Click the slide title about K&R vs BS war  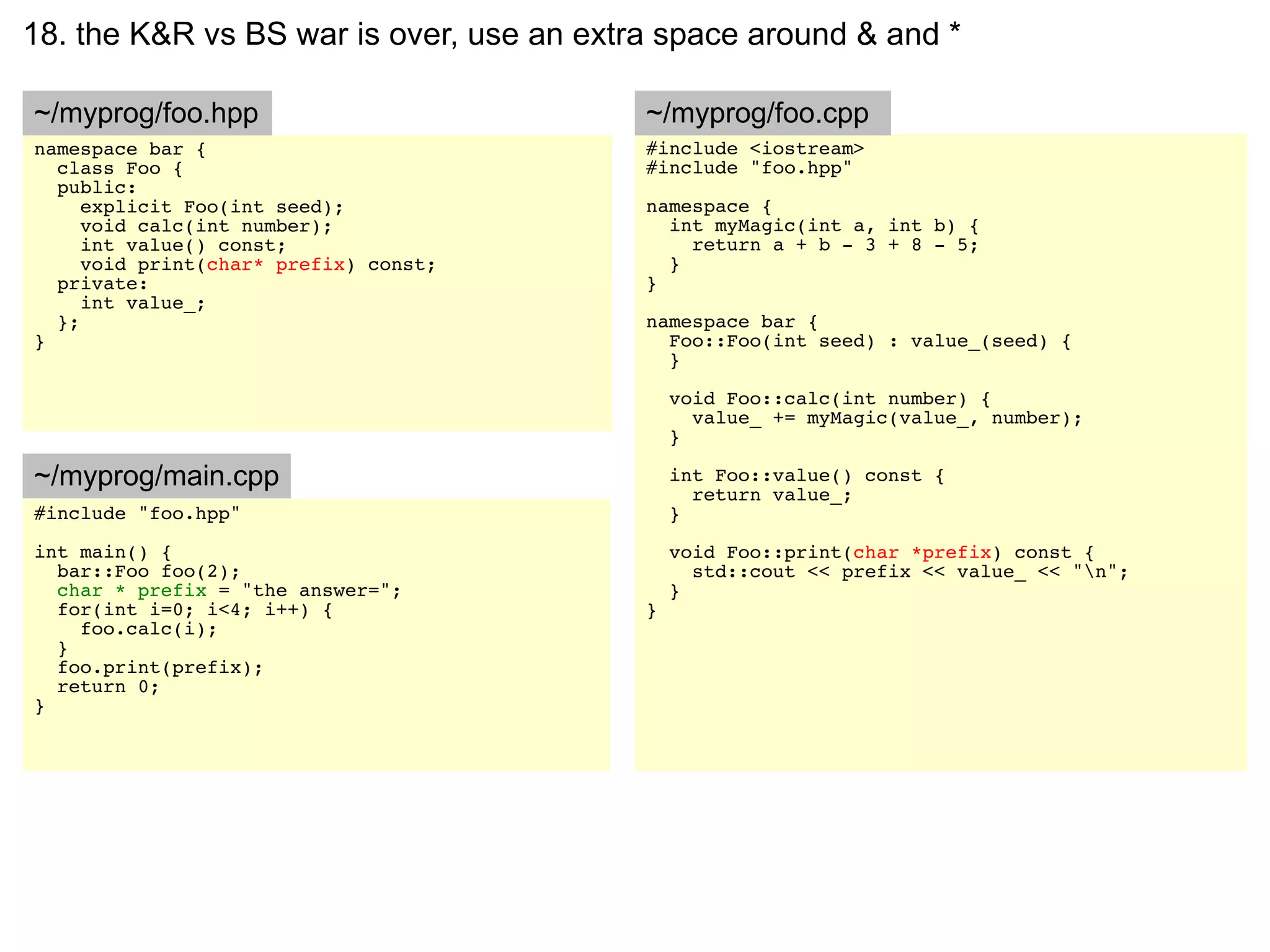(x=492, y=34)
